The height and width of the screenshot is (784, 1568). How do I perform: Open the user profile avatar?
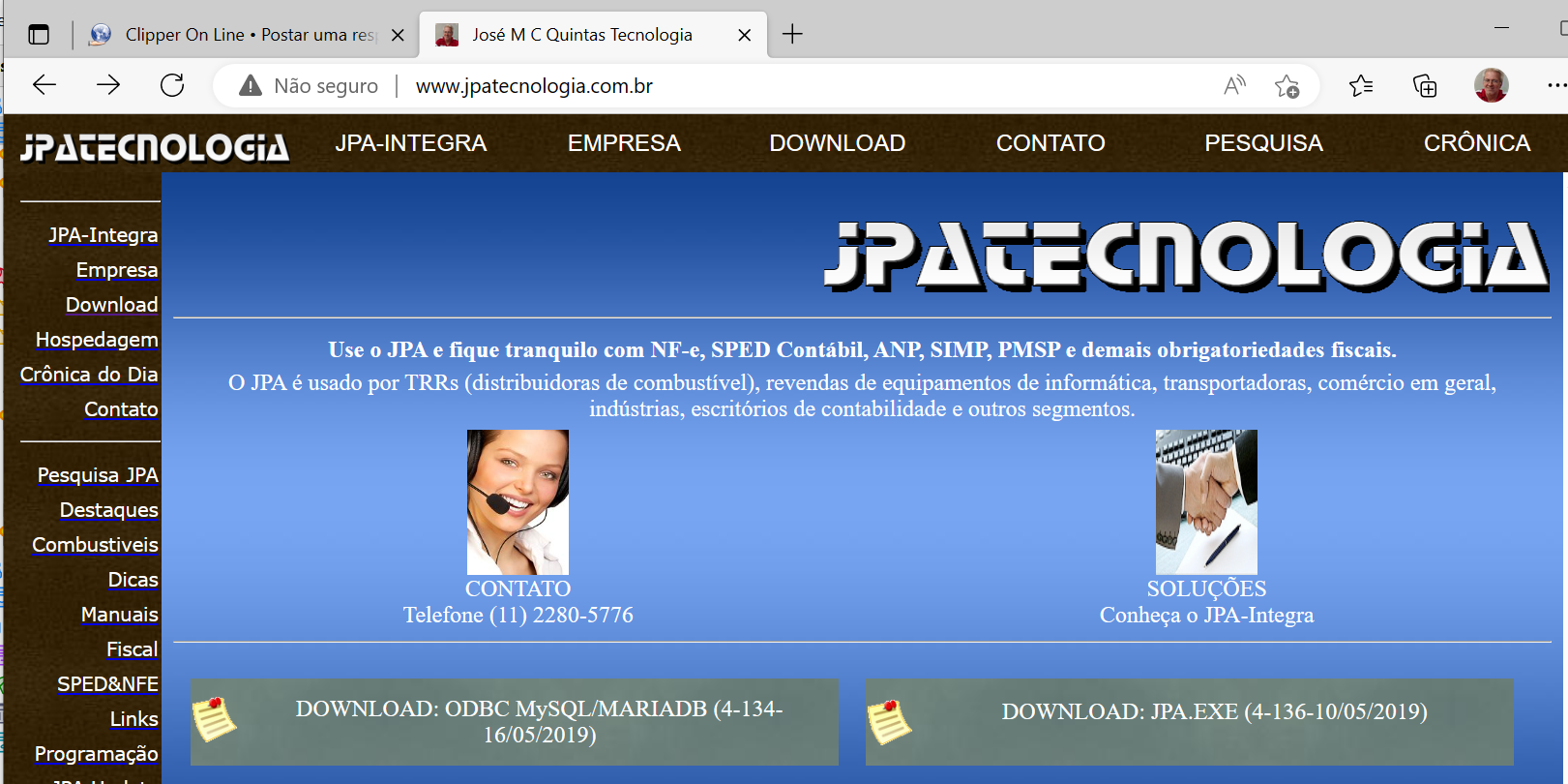pyautogui.click(x=1491, y=85)
